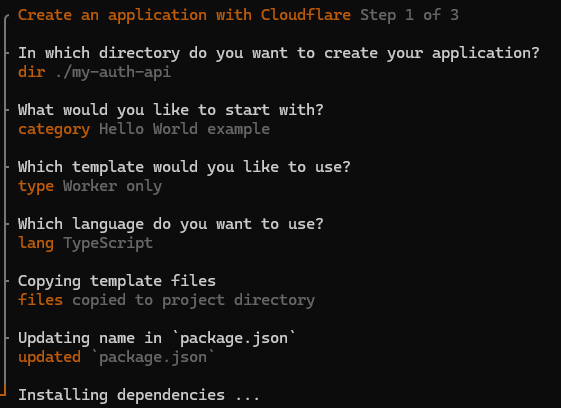The height and width of the screenshot is (408, 561).
Task: Click the orange 'lang' label
Action: tap(36, 243)
